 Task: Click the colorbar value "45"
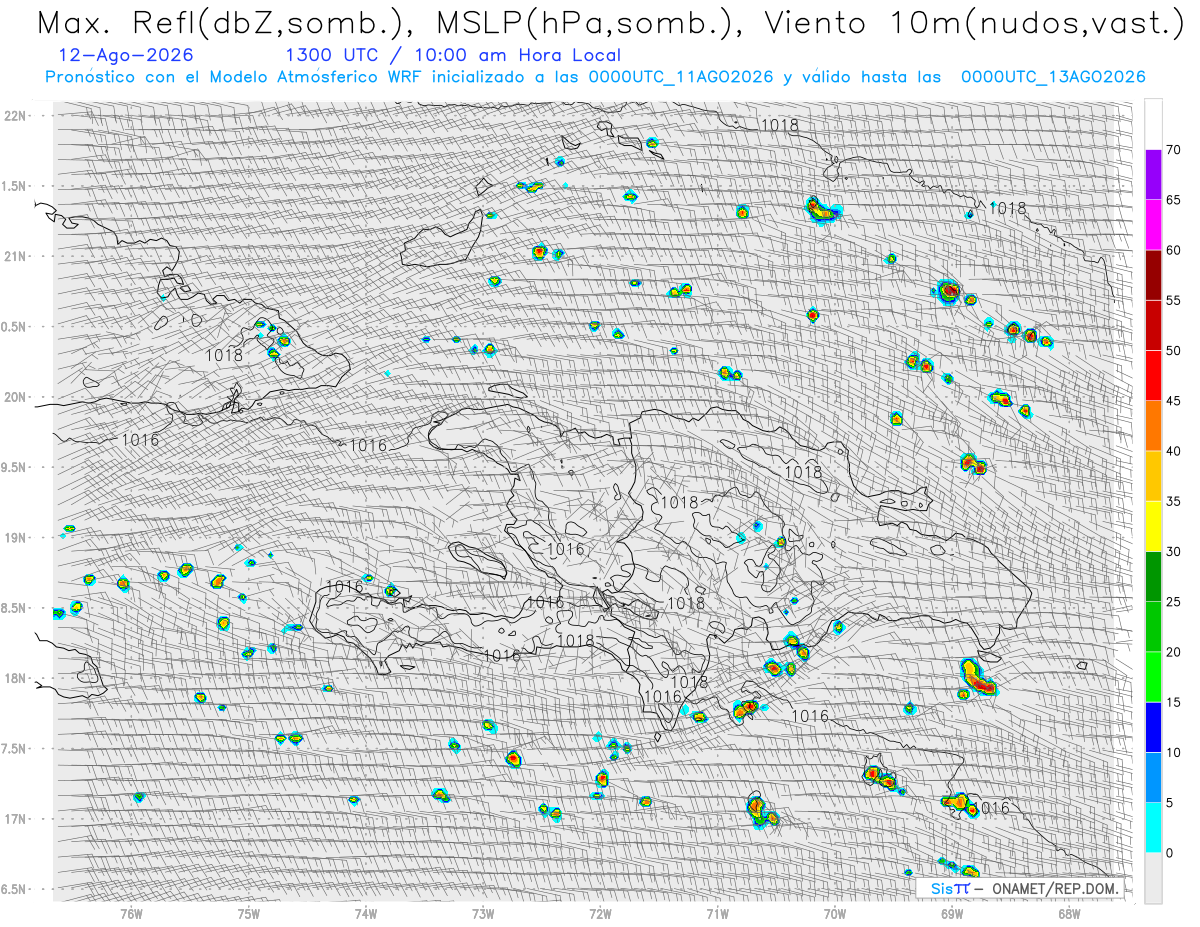(x=1173, y=401)
